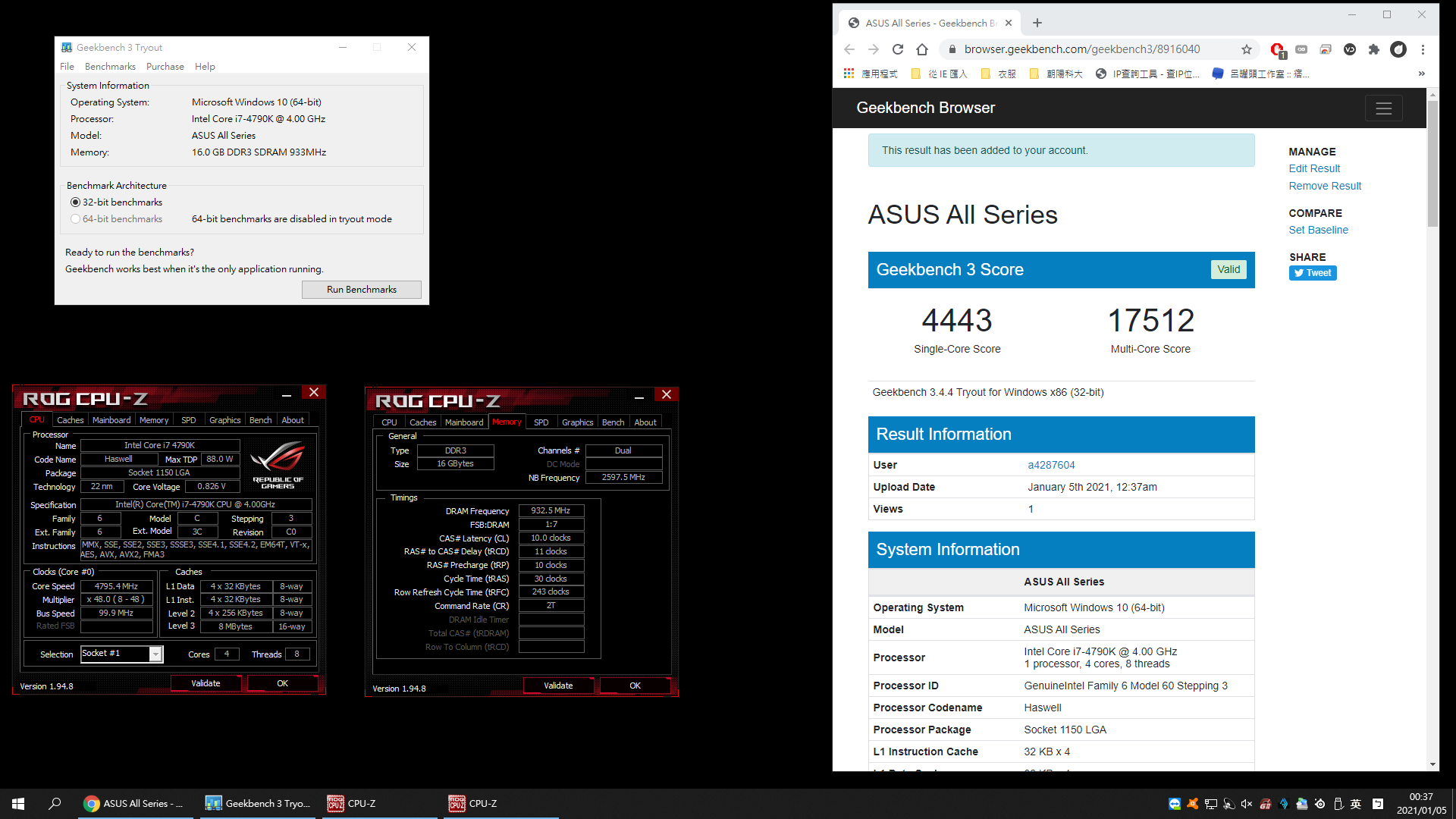The height and width of the screenshot is (819, 1456).
Task: Open Graphics tab in right CPU-Z window
Action: point(578,422)
